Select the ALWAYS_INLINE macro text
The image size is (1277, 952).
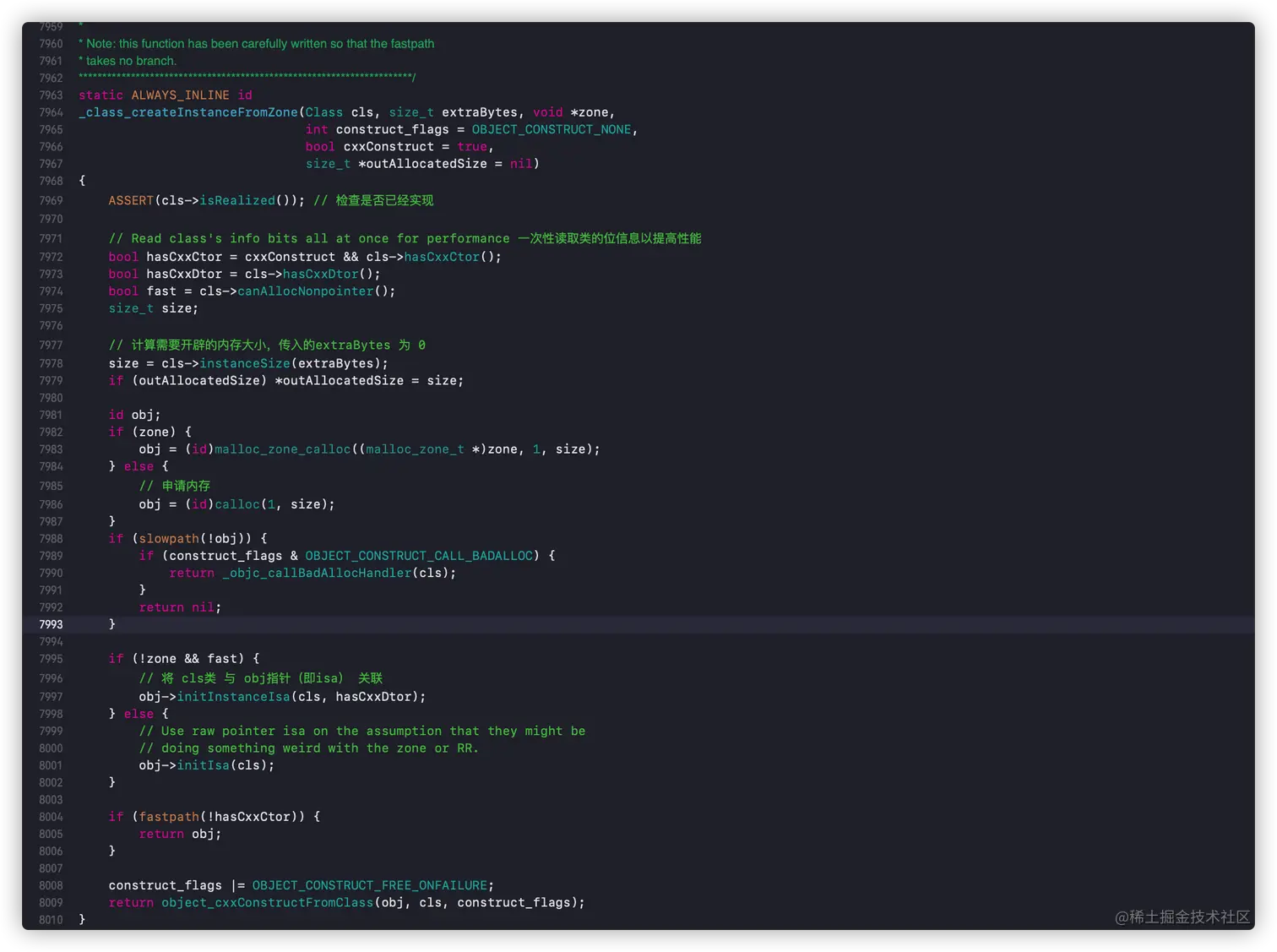[180, 95]
